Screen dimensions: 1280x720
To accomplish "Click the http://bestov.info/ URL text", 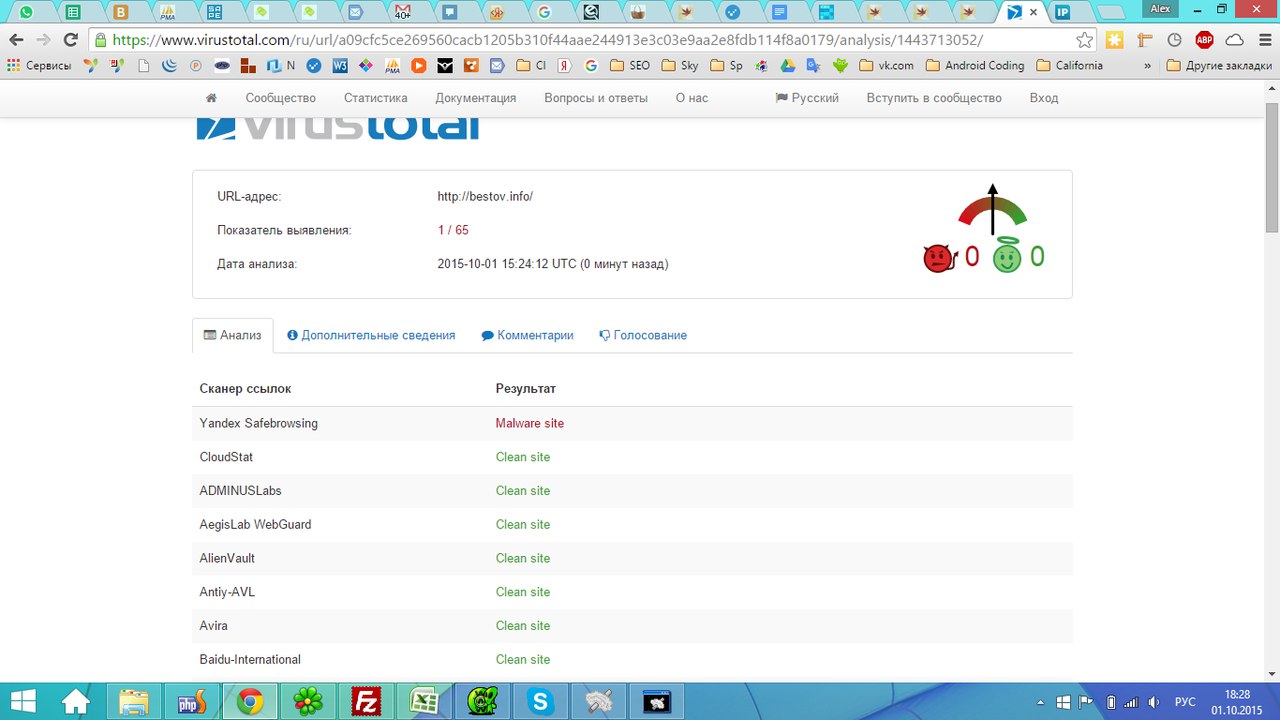I will (x=485, y=196).
